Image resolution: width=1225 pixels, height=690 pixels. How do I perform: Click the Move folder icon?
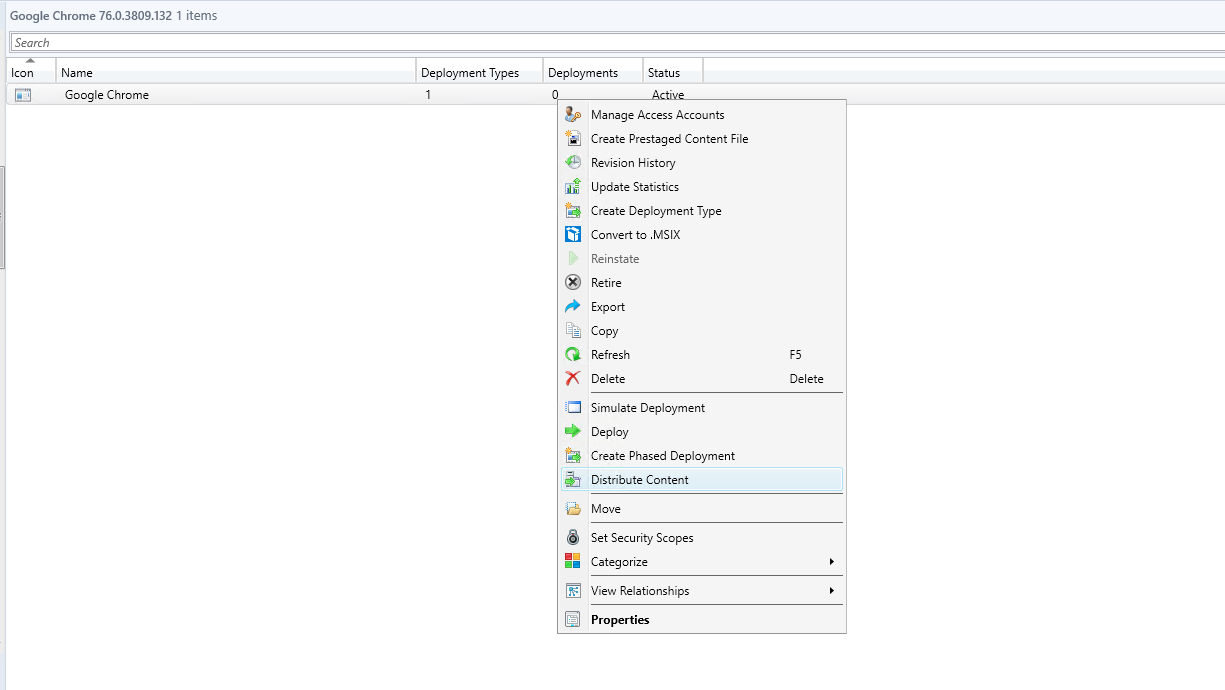(x=573, y=509)
